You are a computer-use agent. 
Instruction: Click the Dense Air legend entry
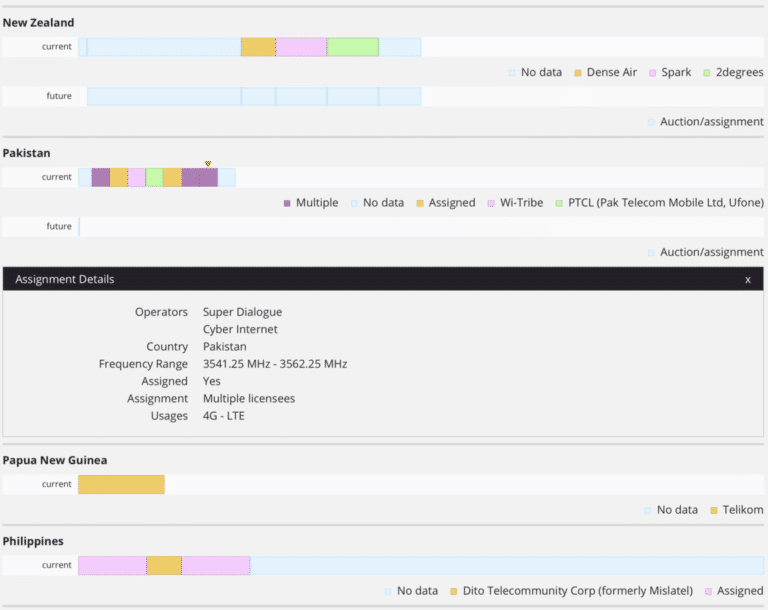pos(605,73)
